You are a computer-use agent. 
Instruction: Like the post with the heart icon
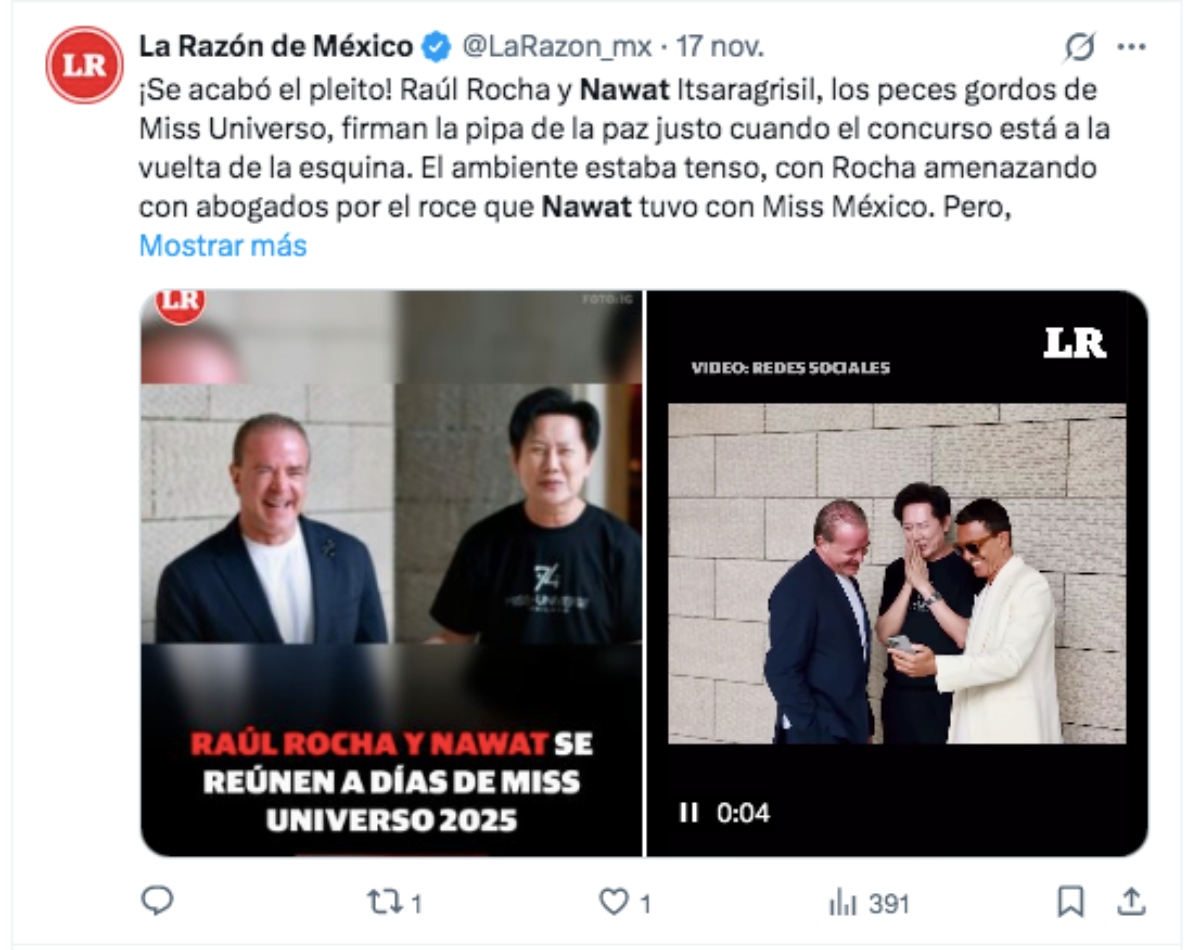click(x=612, y=903)
